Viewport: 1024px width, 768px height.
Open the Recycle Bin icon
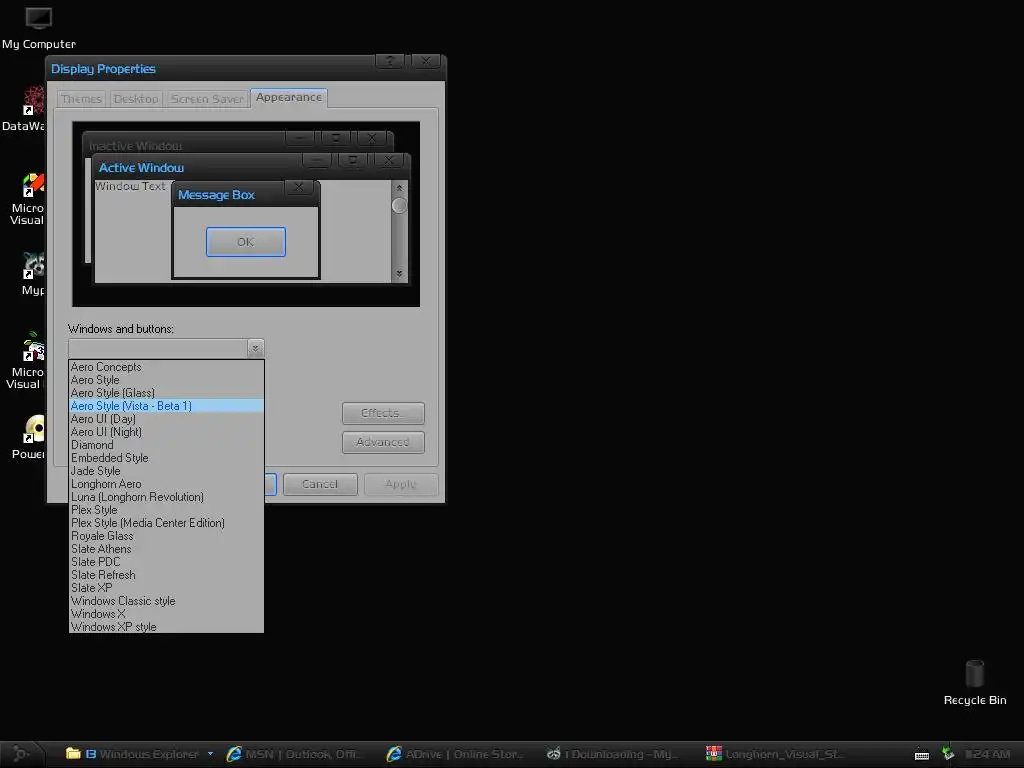tap(974, 682)
